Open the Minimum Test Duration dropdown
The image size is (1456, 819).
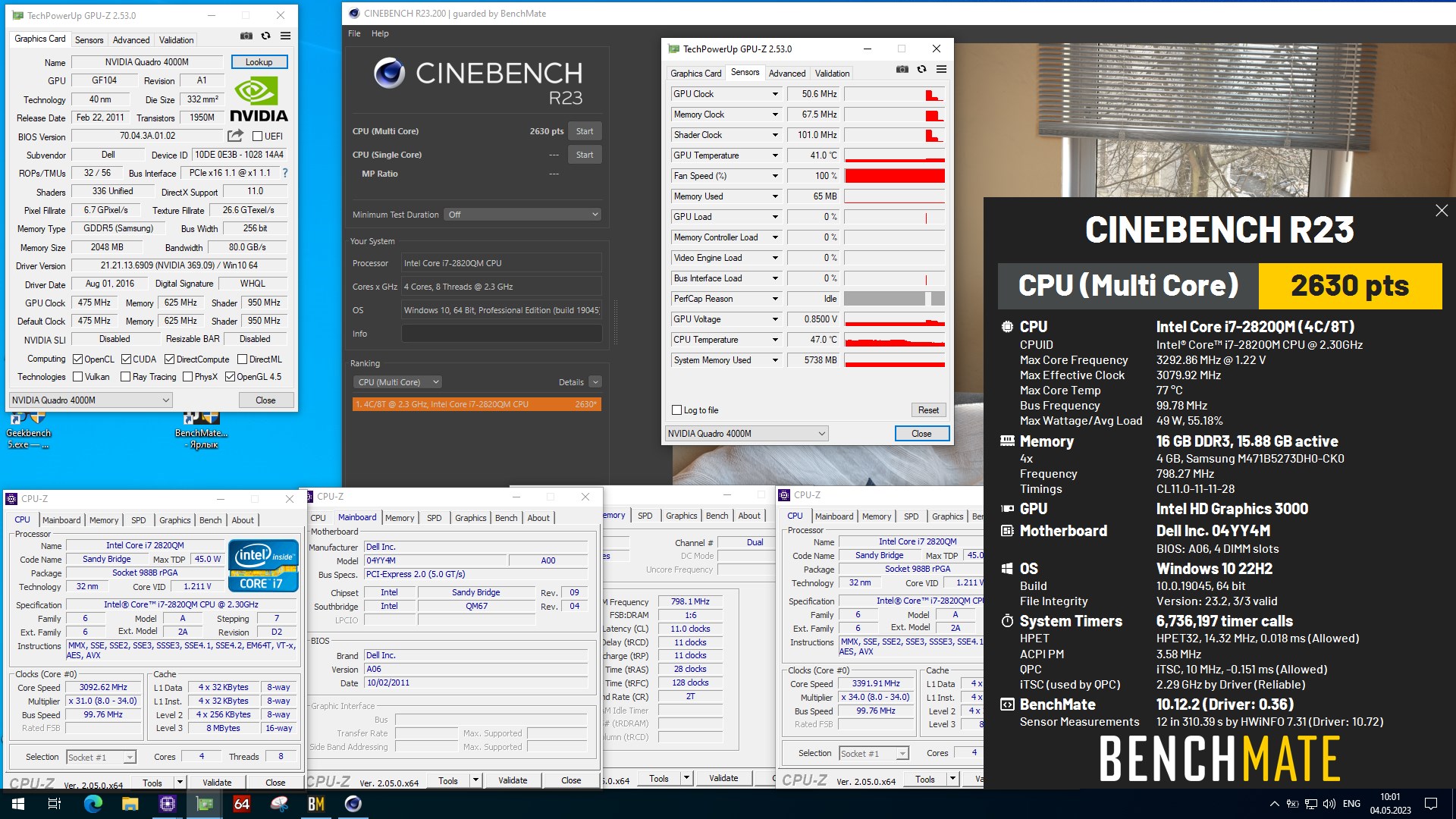click(x=522, y=215)
